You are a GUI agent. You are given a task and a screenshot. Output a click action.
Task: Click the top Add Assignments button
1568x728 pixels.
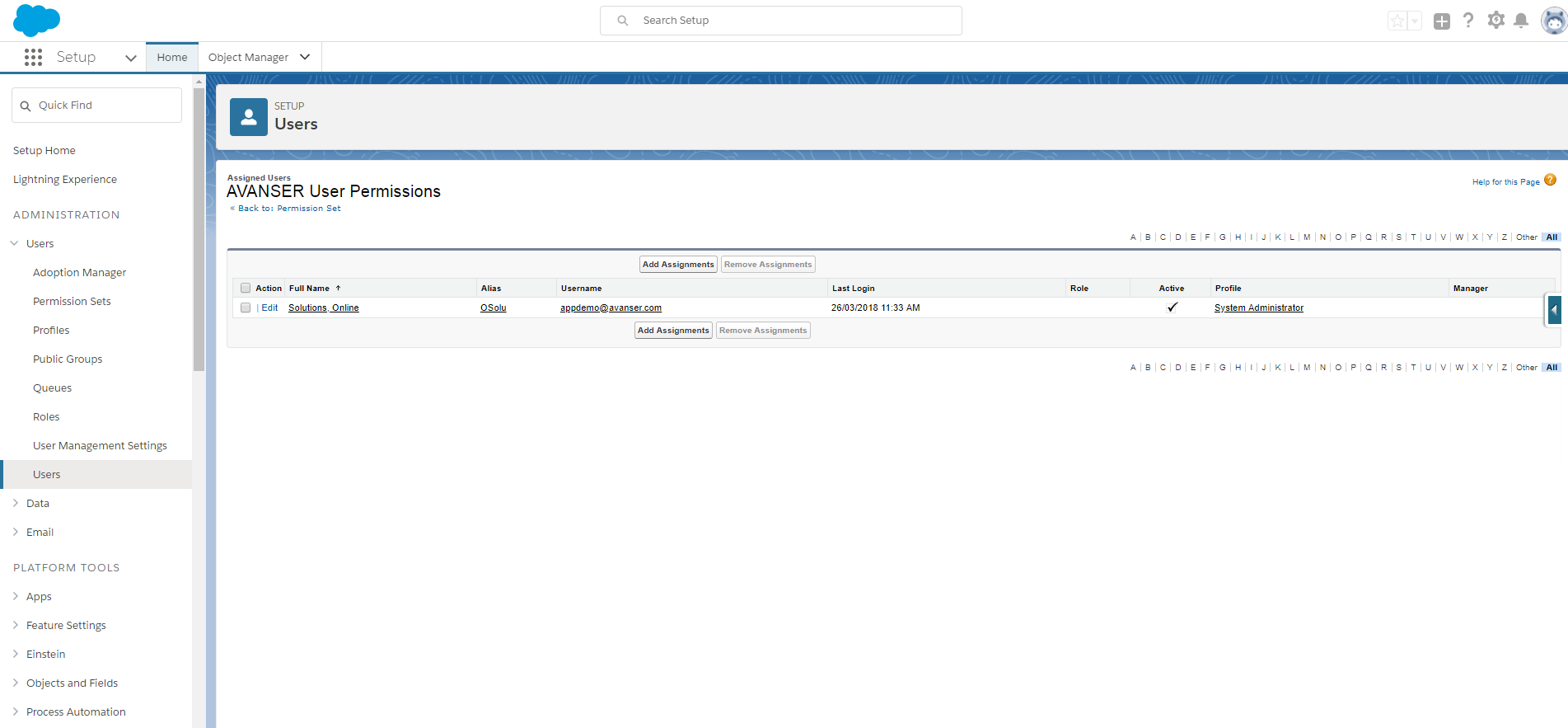[x=678, y=265]
